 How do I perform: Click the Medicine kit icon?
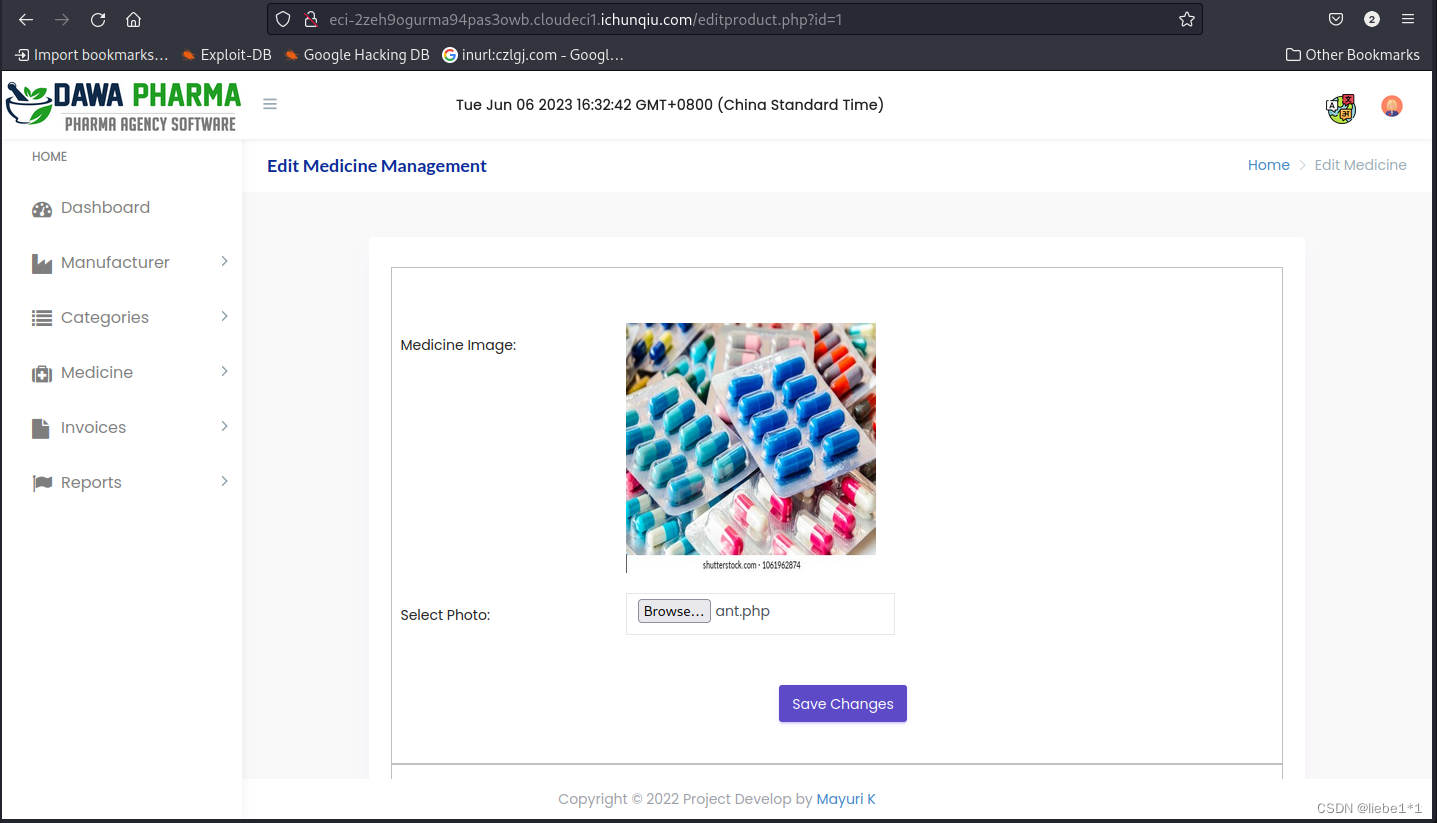[42, 373]
